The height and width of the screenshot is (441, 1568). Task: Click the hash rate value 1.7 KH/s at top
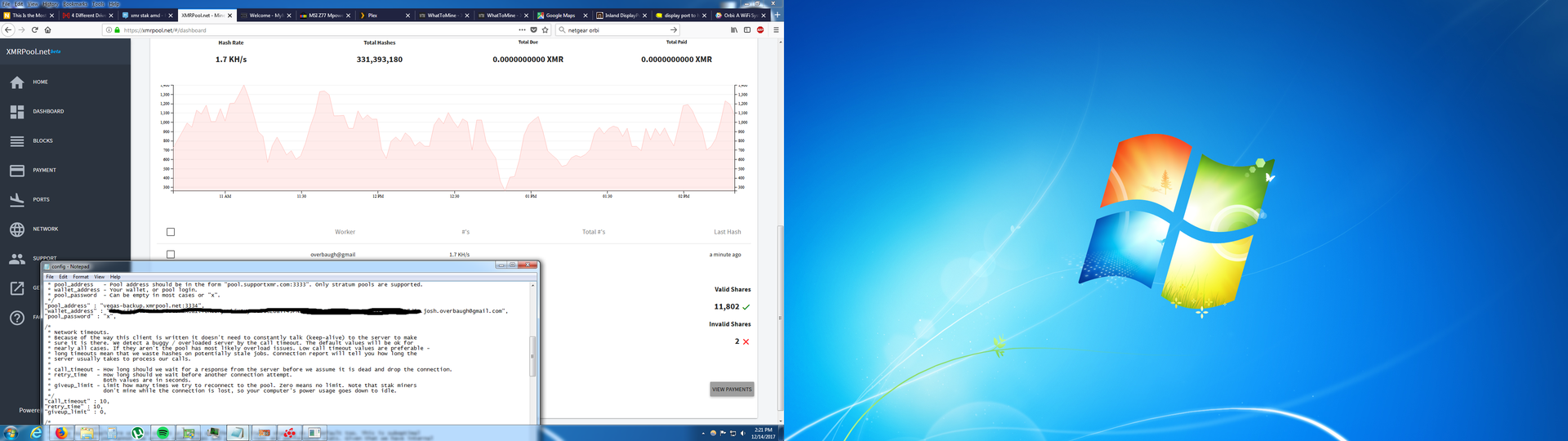[x=231, y=60]
